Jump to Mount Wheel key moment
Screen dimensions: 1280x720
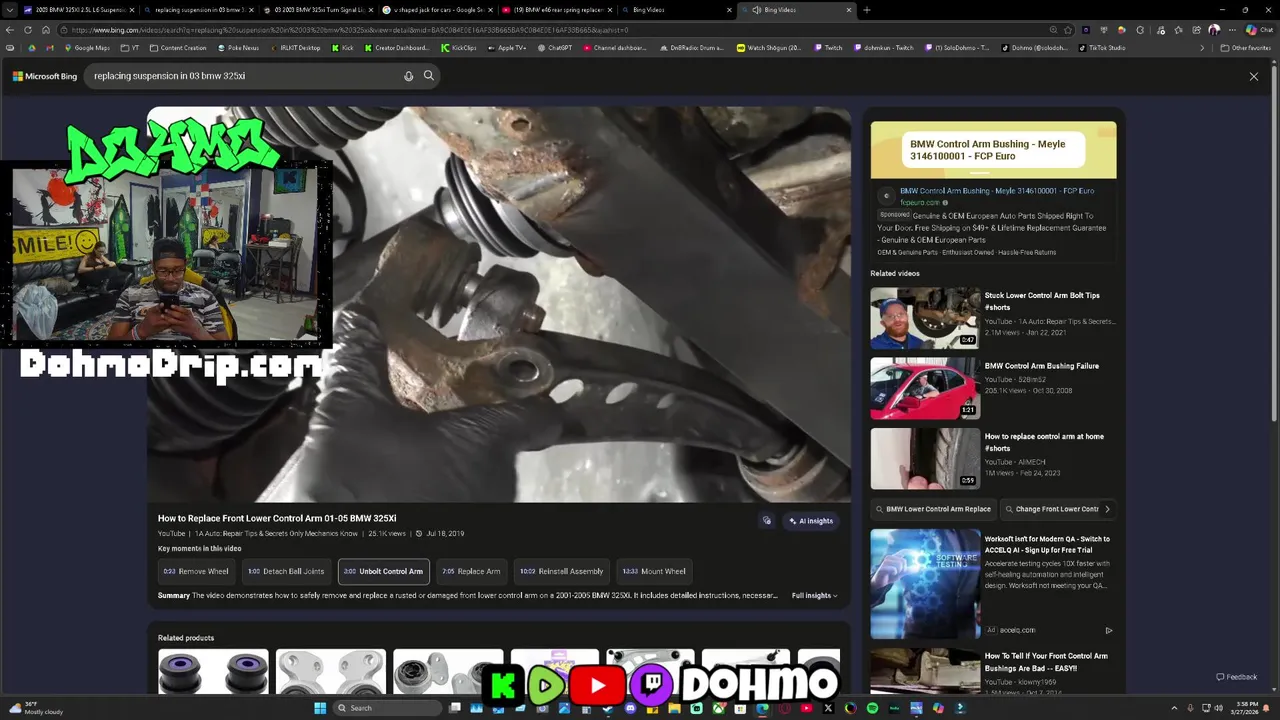coord(654,572)
